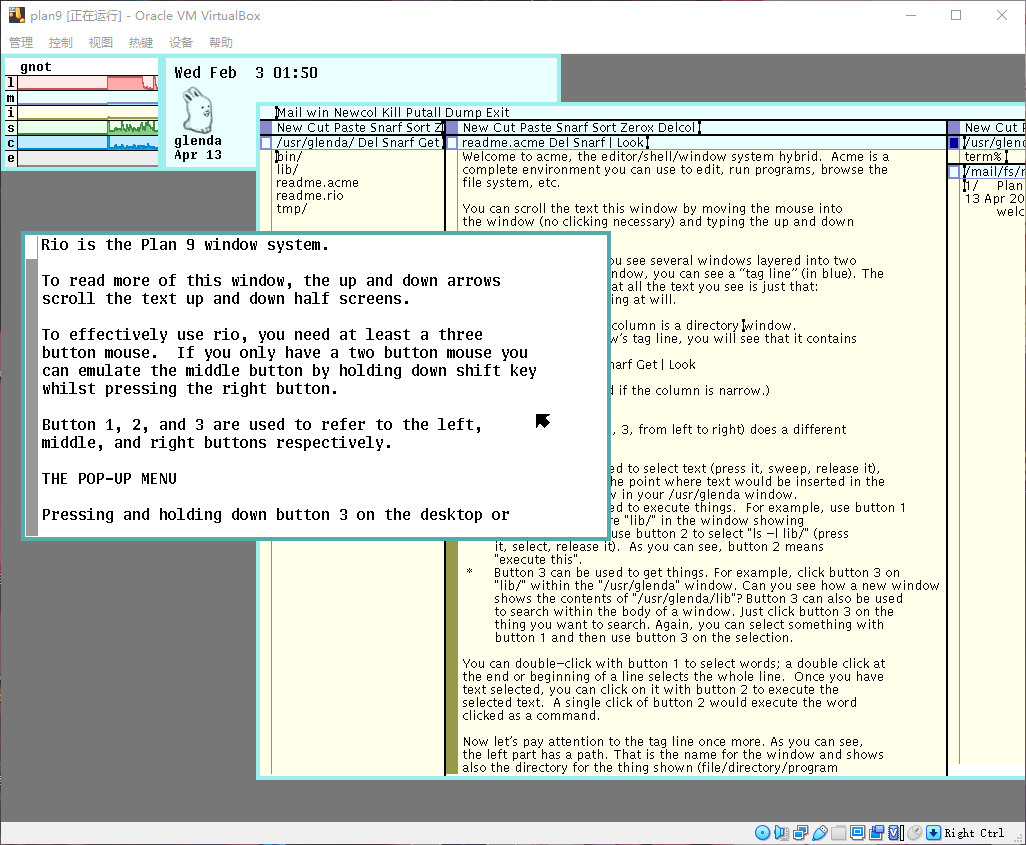Click readme.acme in the /usr/glenda/ listing
Image resolution: width=1026 pixels, height=845 pixels.
click(x=317, y=183)
